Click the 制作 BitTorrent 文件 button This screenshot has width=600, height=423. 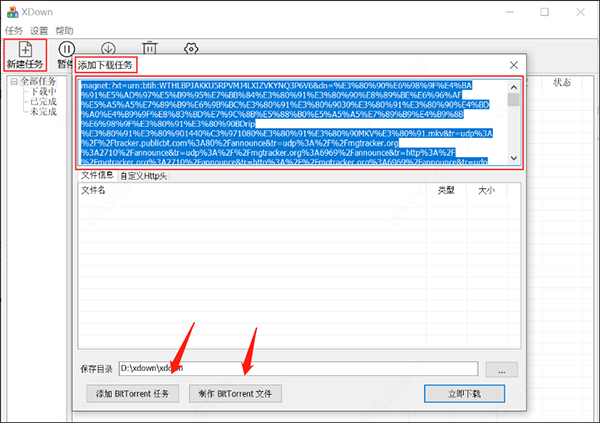[235, 394]
